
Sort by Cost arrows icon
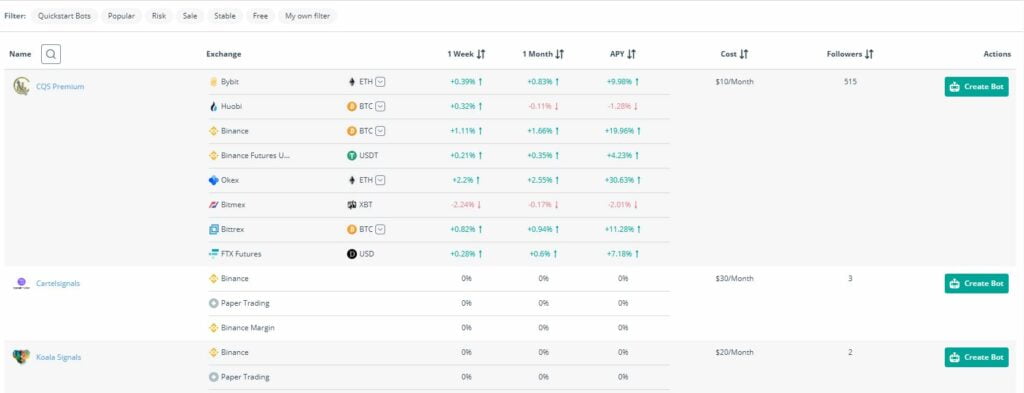[744, 54]
